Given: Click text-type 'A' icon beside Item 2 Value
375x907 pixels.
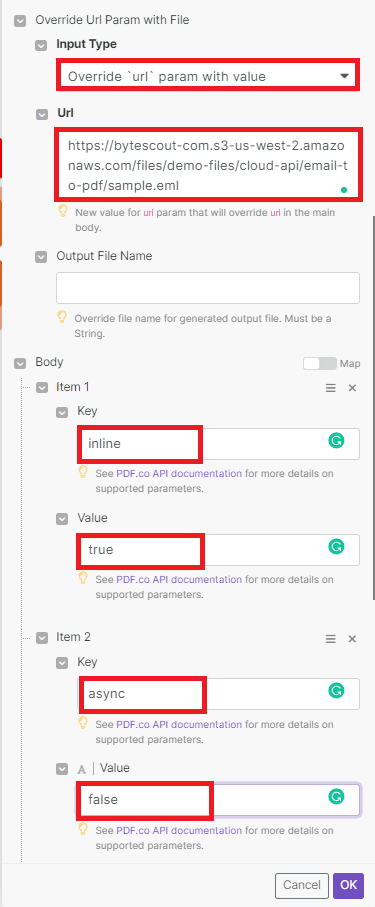Looking at the screenshot, I should (x=82, y=769).
